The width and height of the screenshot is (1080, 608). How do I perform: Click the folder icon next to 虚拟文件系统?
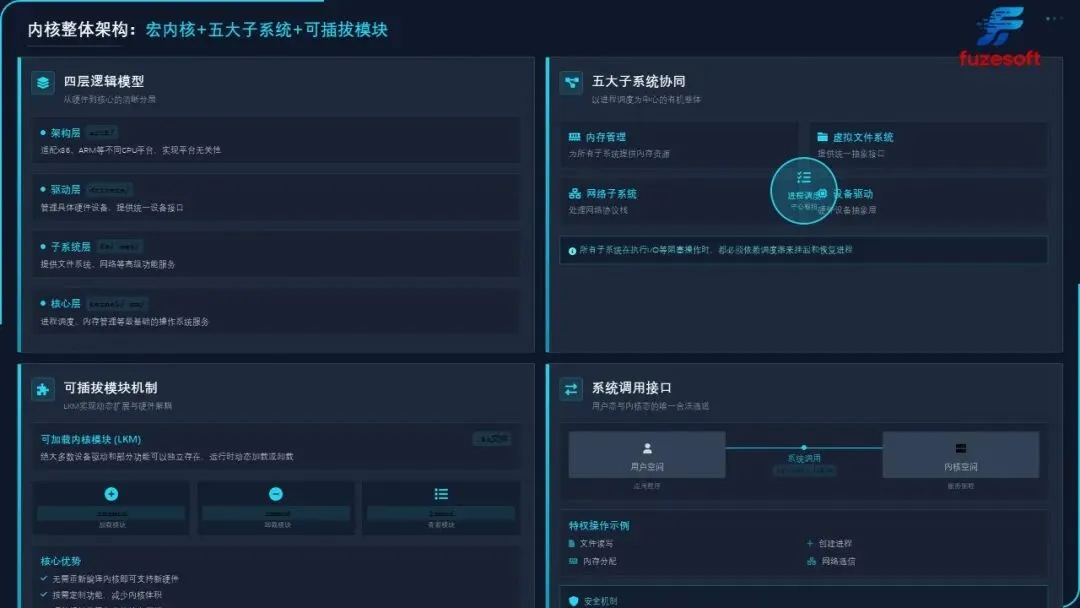pyautogui.click(x=822, y=136)
